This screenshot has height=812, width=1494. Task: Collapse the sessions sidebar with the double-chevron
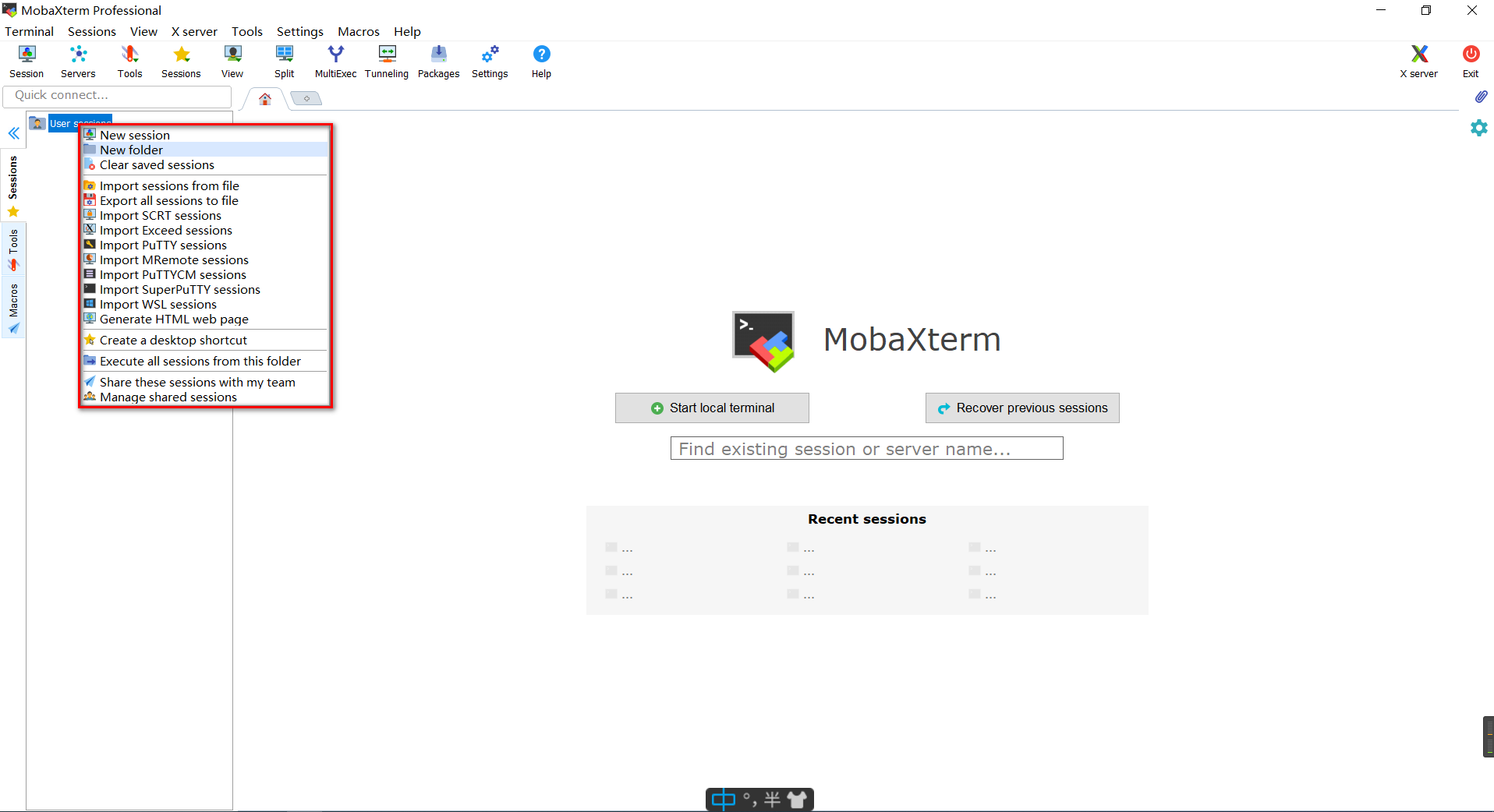coord(13,133)
